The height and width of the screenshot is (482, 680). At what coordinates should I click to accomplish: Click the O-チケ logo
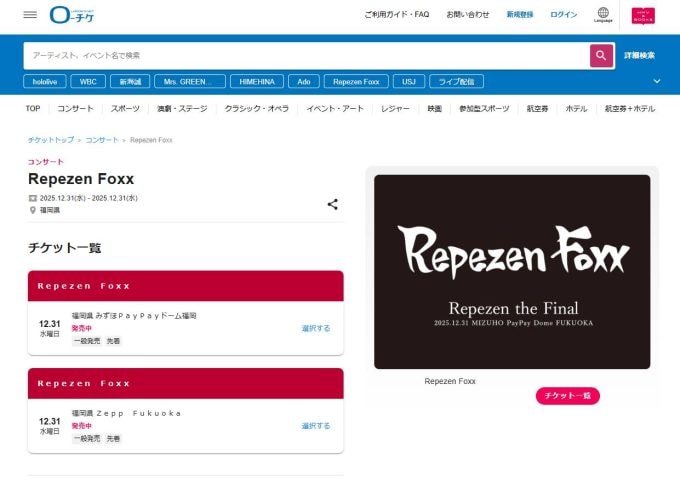point(74,15)
